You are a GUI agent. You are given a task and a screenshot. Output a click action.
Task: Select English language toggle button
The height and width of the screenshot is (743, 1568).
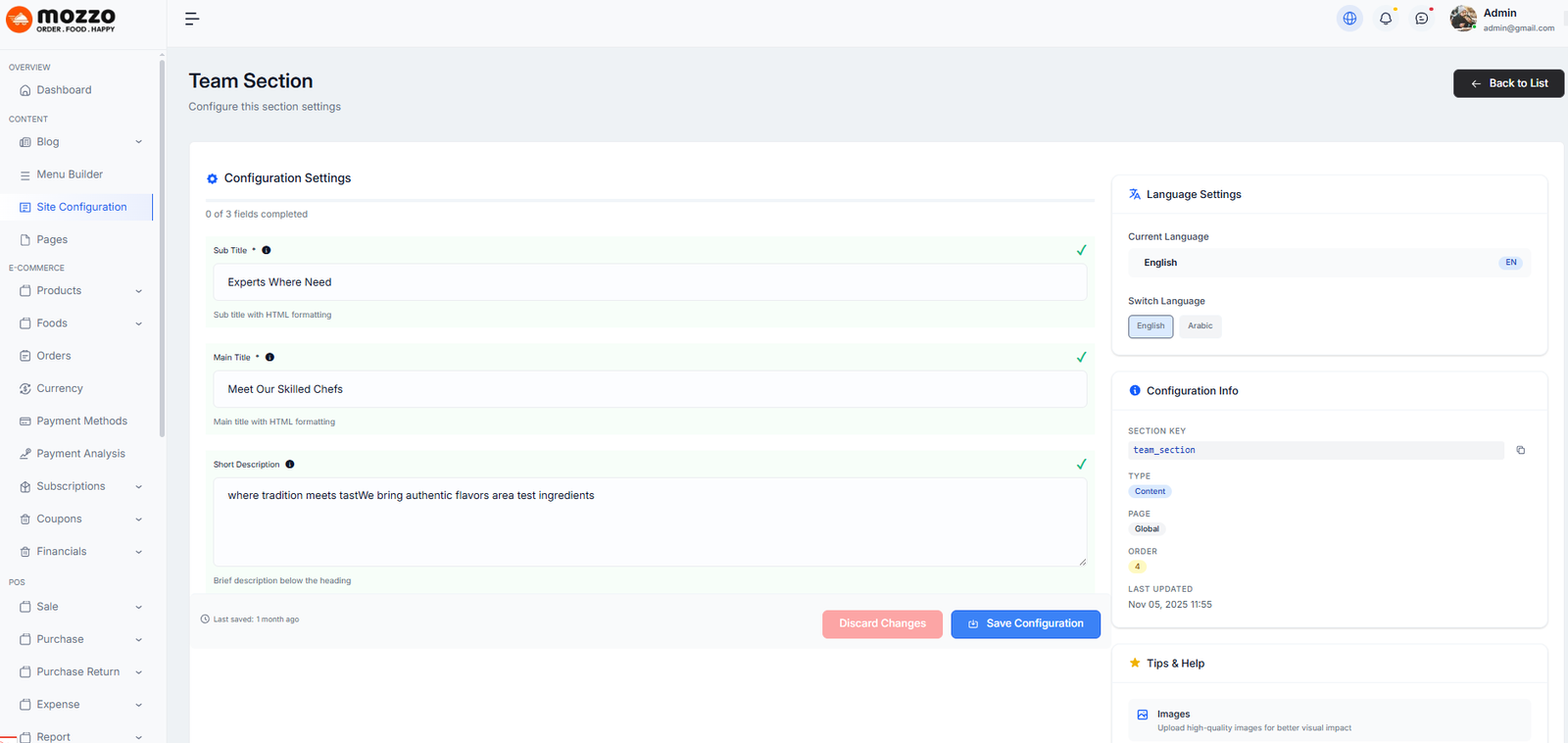[x=1151, y=326]
